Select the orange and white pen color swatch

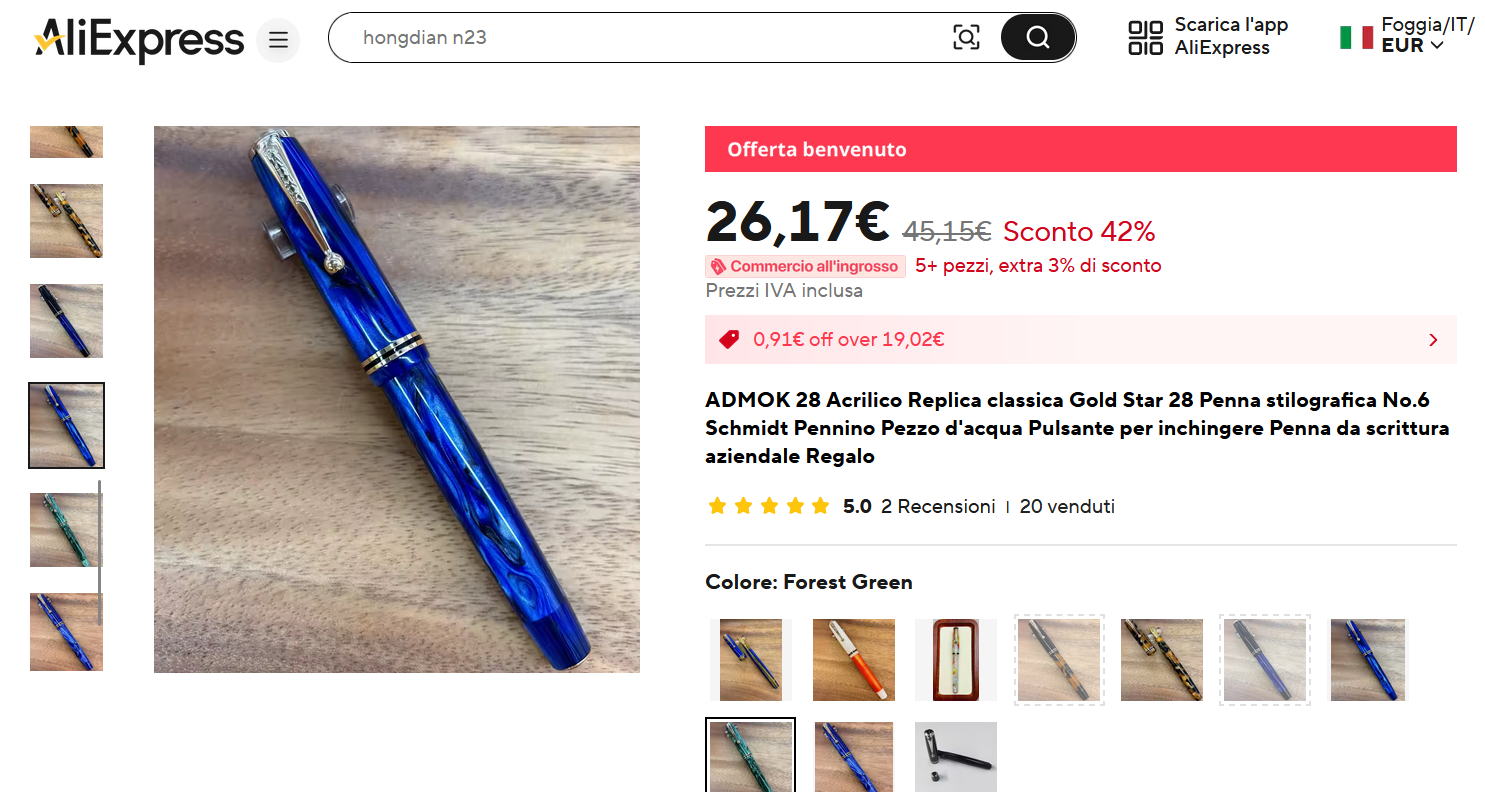click(x=853, y=660)
